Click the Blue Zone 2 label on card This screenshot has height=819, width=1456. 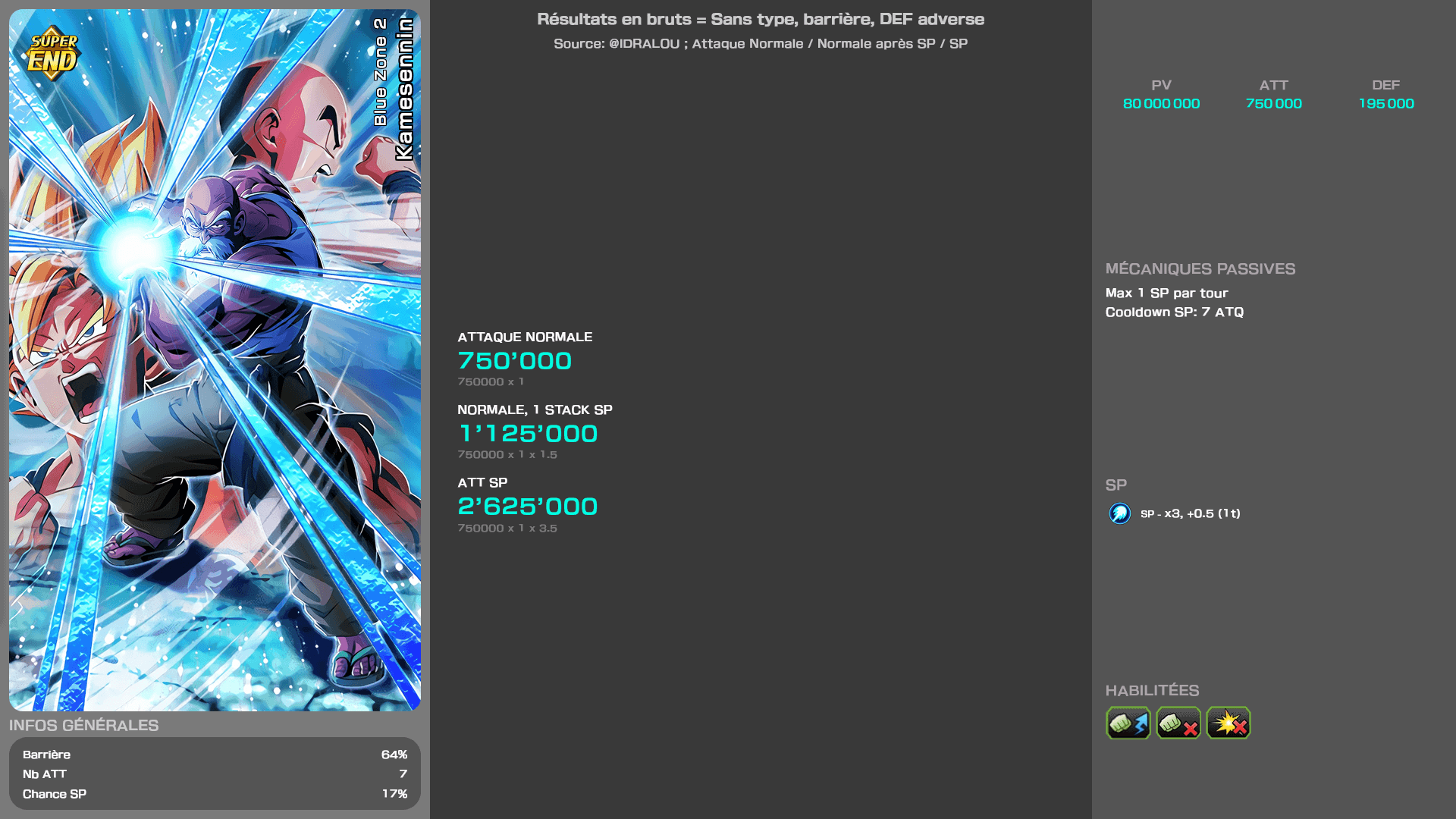[x=381, y=72]
